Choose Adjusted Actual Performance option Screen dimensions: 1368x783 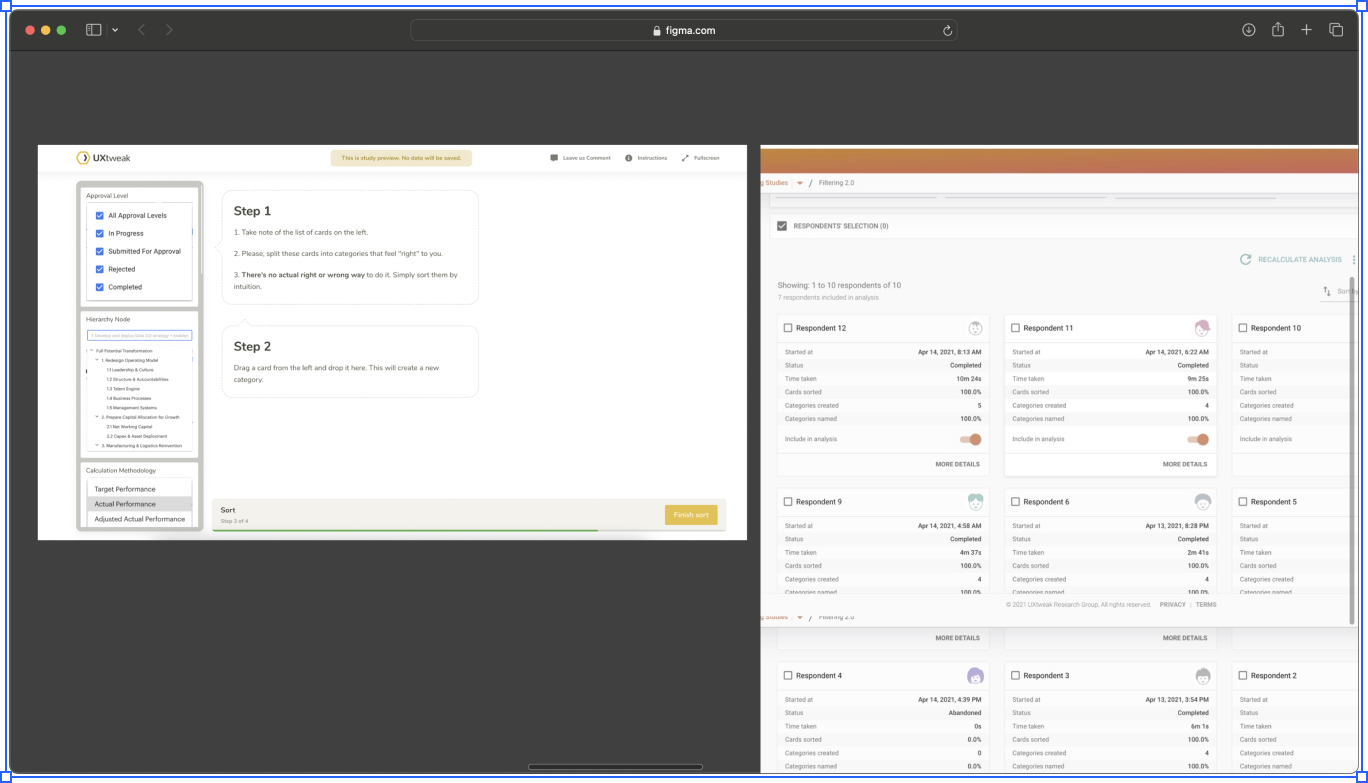139,519
